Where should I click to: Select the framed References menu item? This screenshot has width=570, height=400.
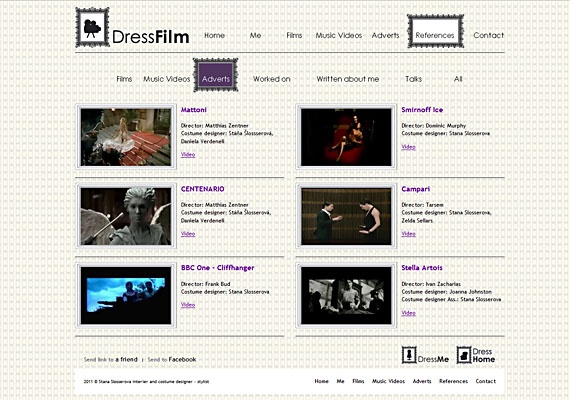435,31
